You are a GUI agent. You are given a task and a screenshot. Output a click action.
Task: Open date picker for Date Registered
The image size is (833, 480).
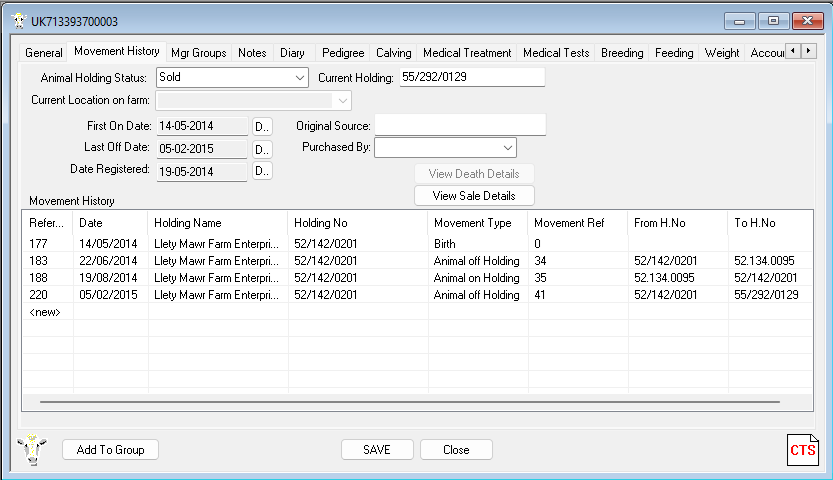click(x=262, y=171)
